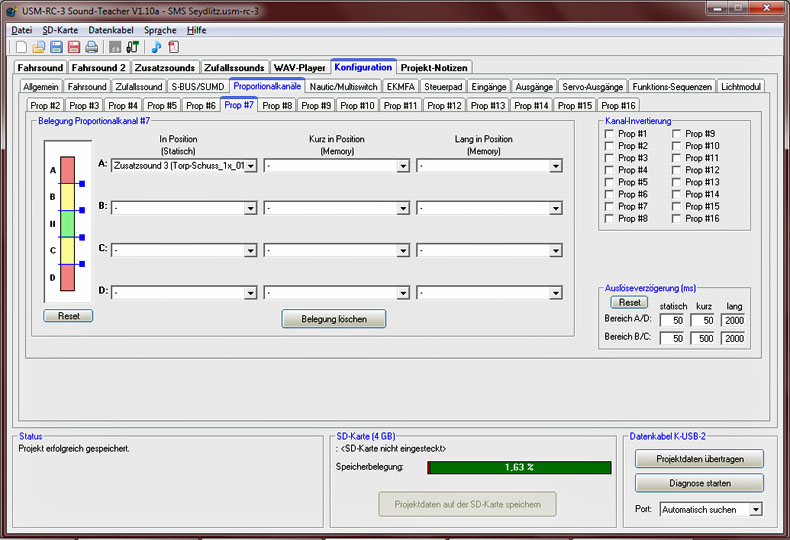Save project with the blue floppy icon
Viewport: 790px width, 540px height.
tap(56, 47)
